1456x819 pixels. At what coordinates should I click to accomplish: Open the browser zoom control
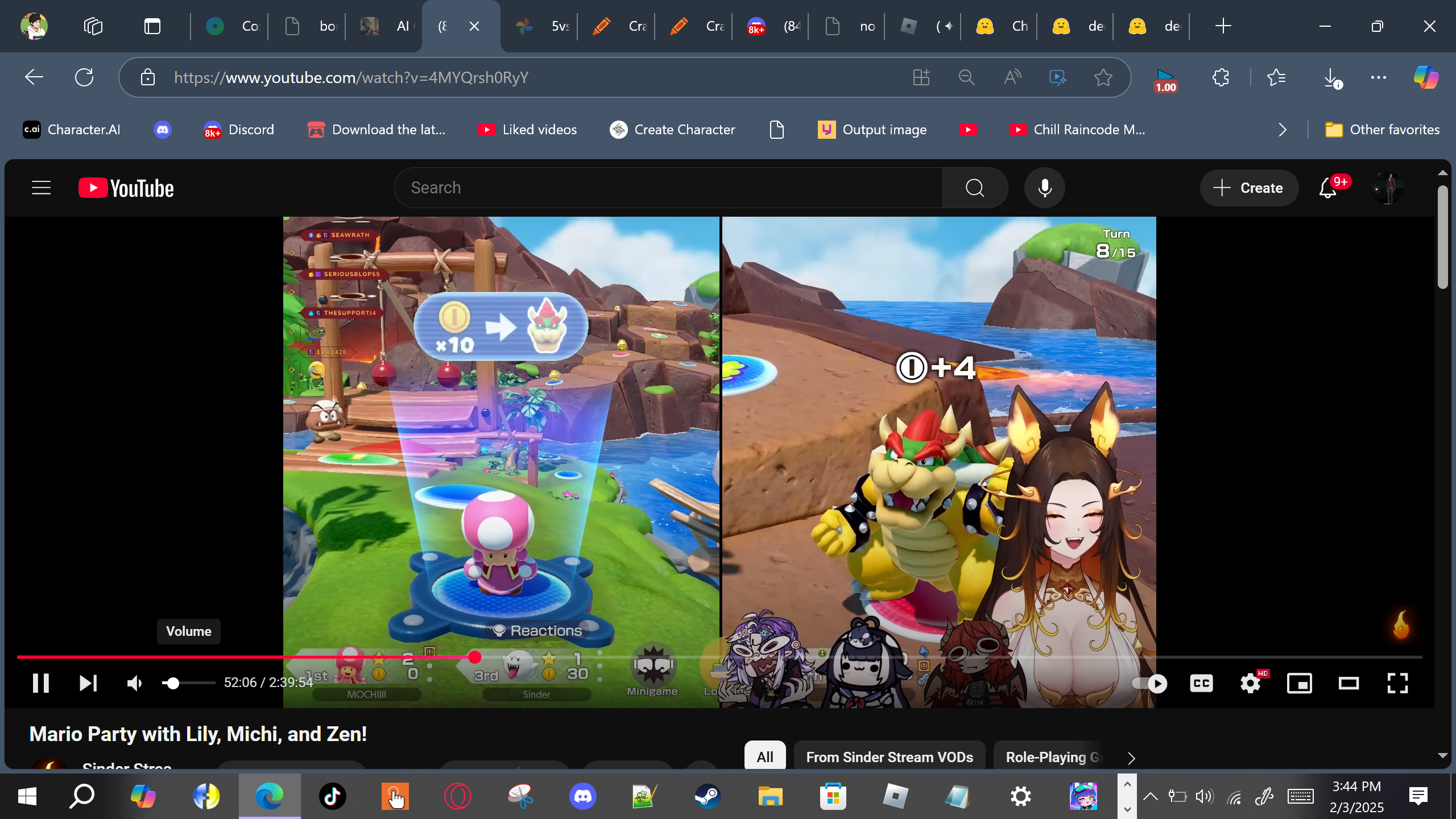967,77
